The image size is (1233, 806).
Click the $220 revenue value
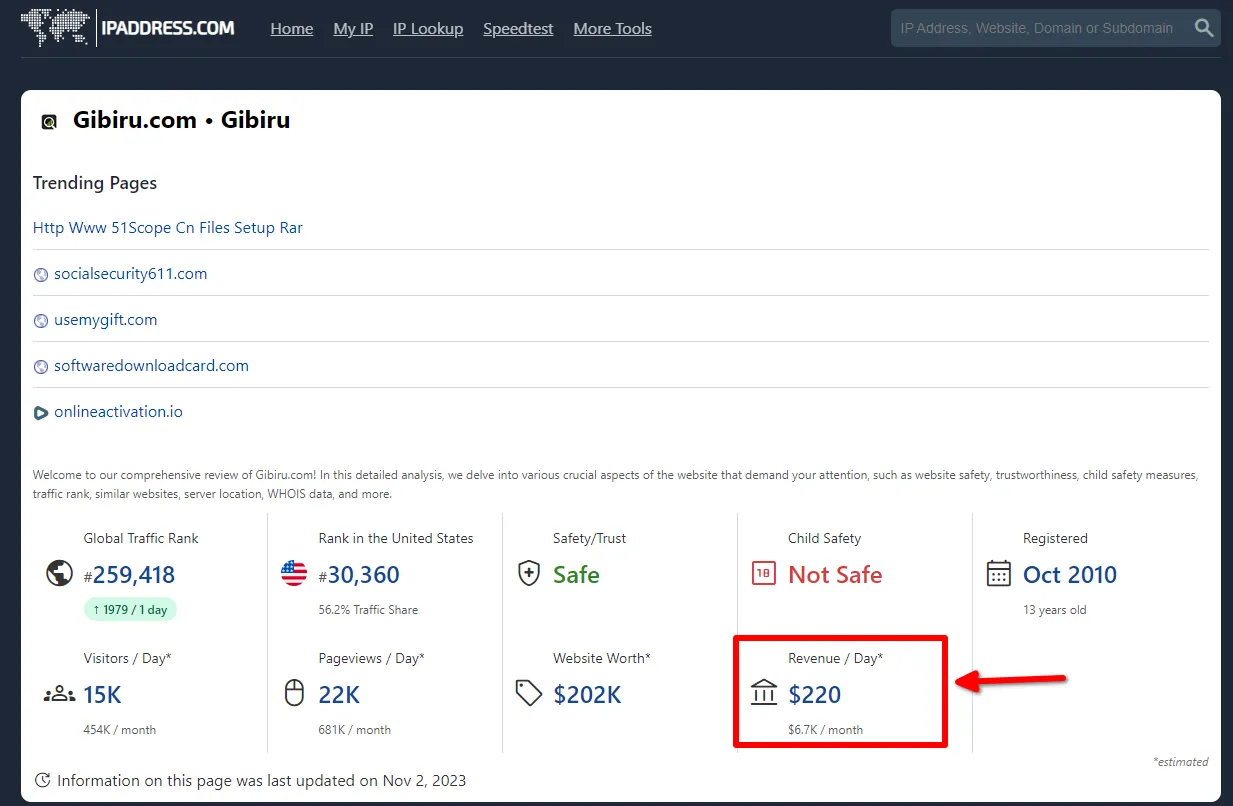[815, 695]
